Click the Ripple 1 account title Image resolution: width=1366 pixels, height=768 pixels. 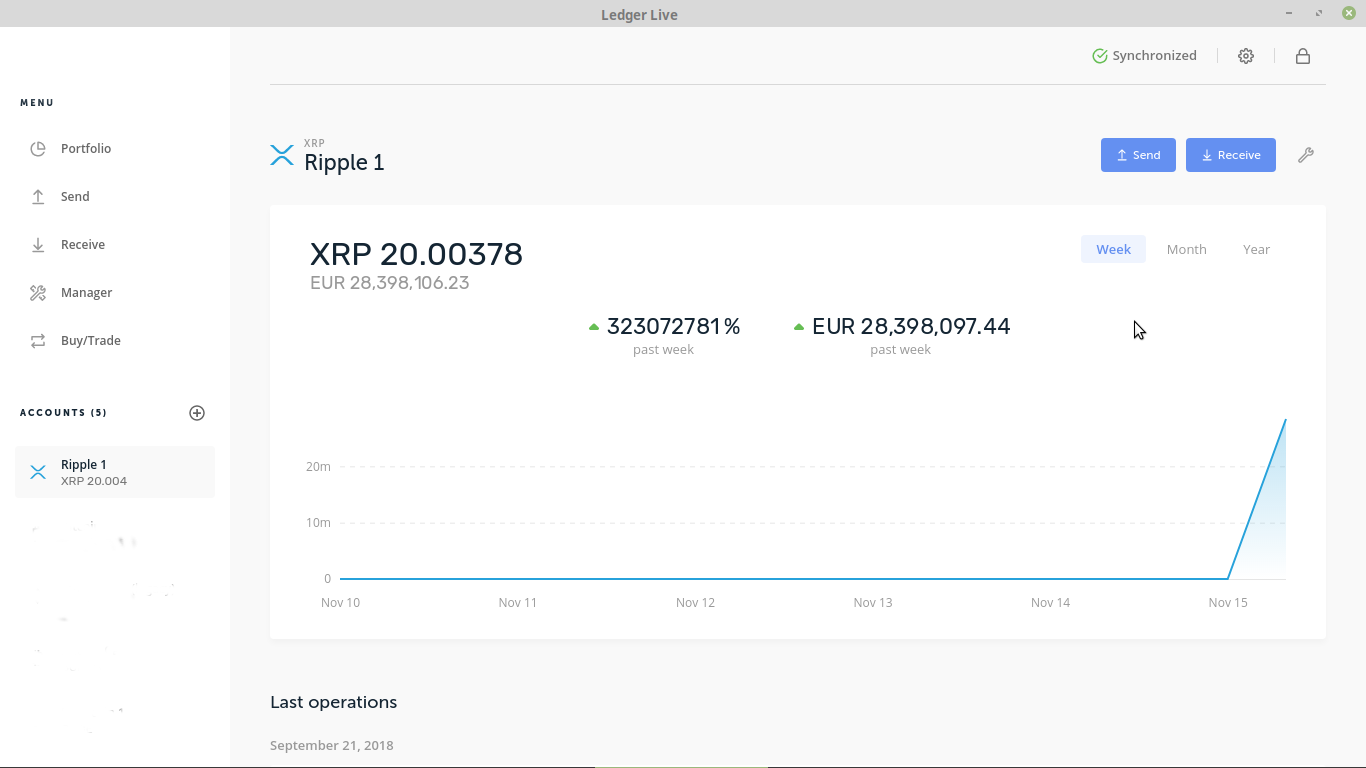coord(344,163)
